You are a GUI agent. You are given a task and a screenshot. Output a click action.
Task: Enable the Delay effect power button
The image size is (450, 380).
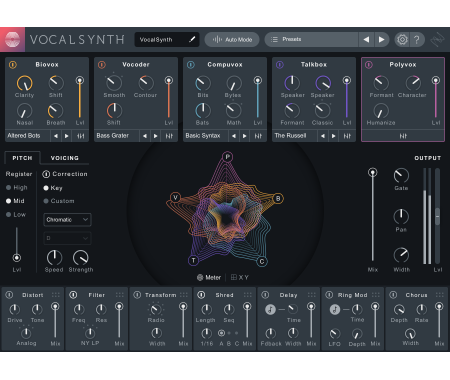[x=265, y=295]
